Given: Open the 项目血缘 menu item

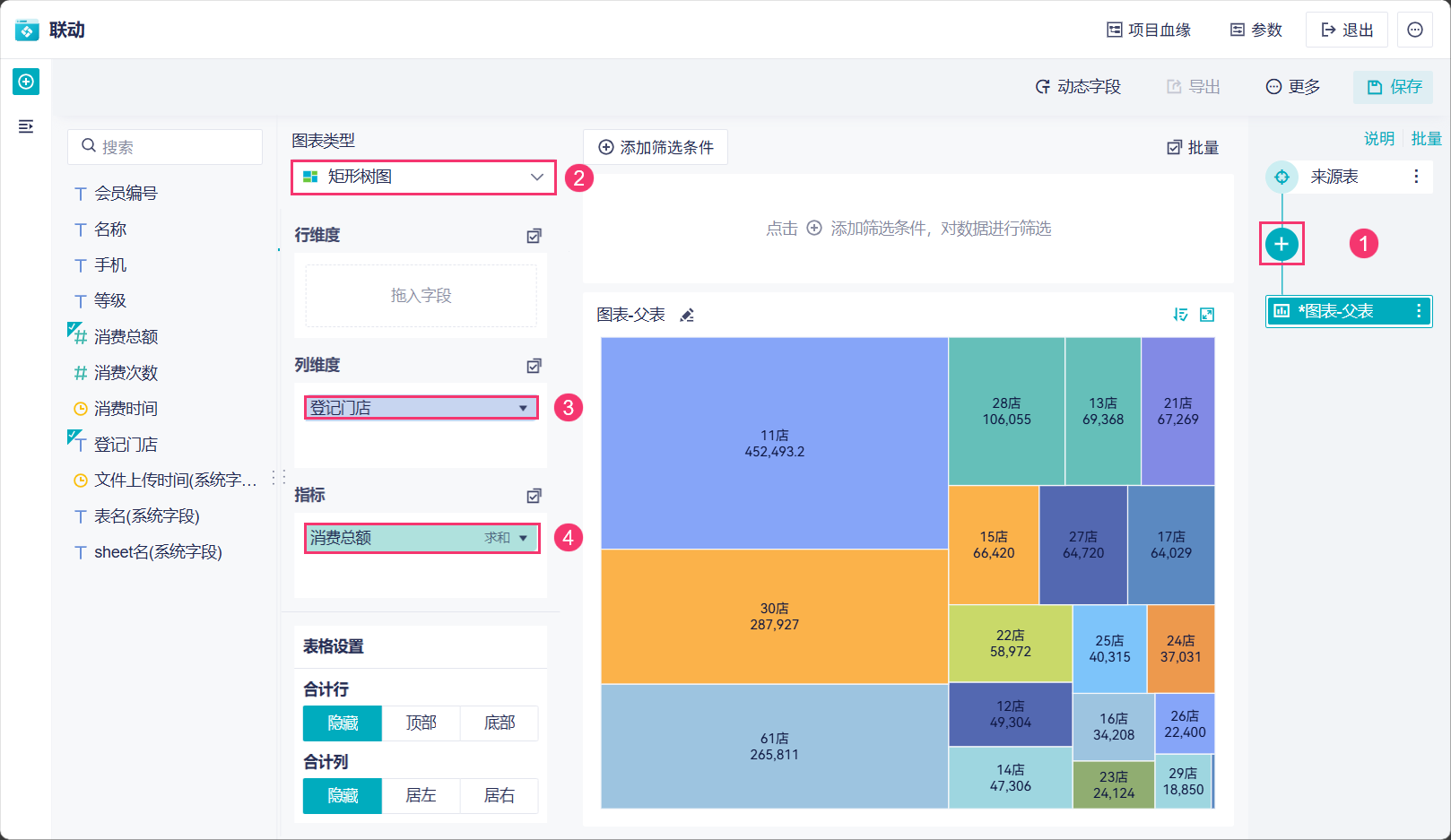Looking at the screenshot, I should coord(1149,30).
